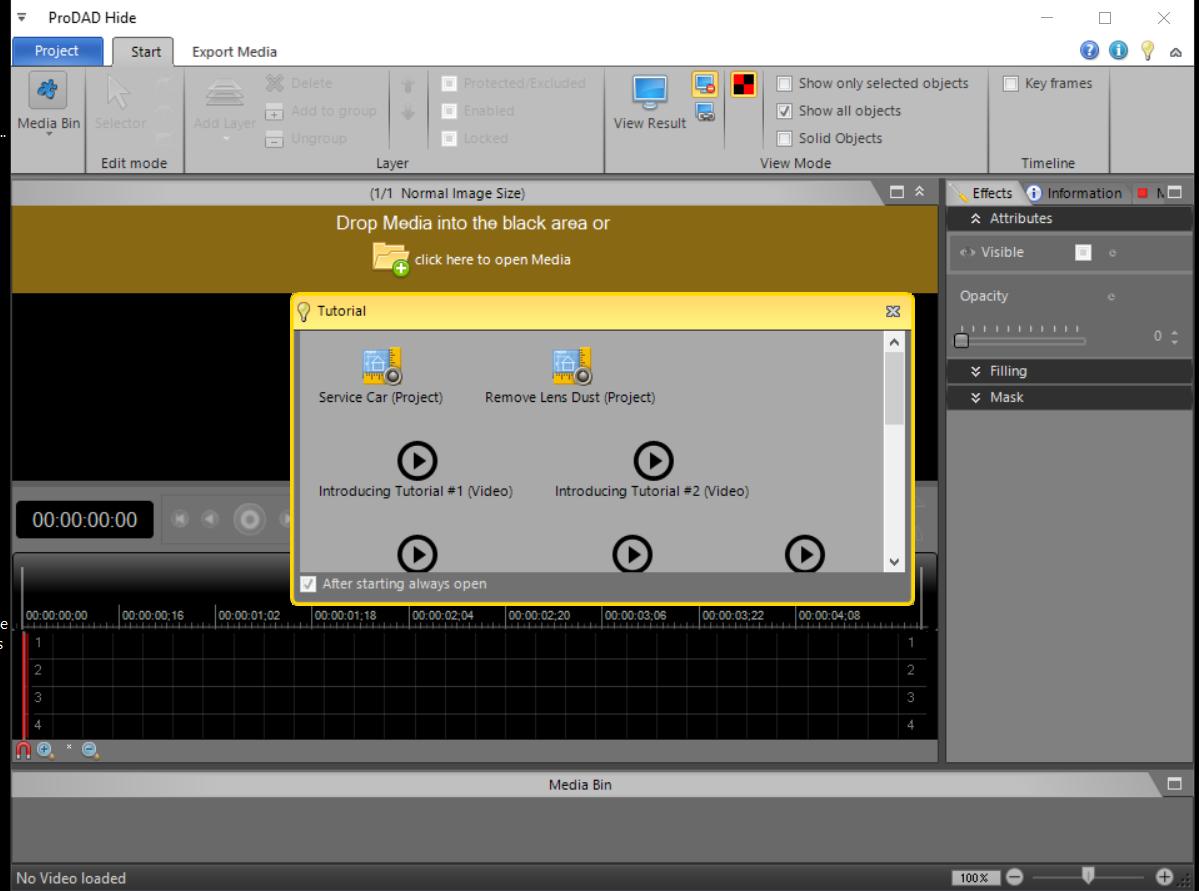1199x891 pixels.
Task: Click the round record button in transport controls
Action: click(249, 520)
